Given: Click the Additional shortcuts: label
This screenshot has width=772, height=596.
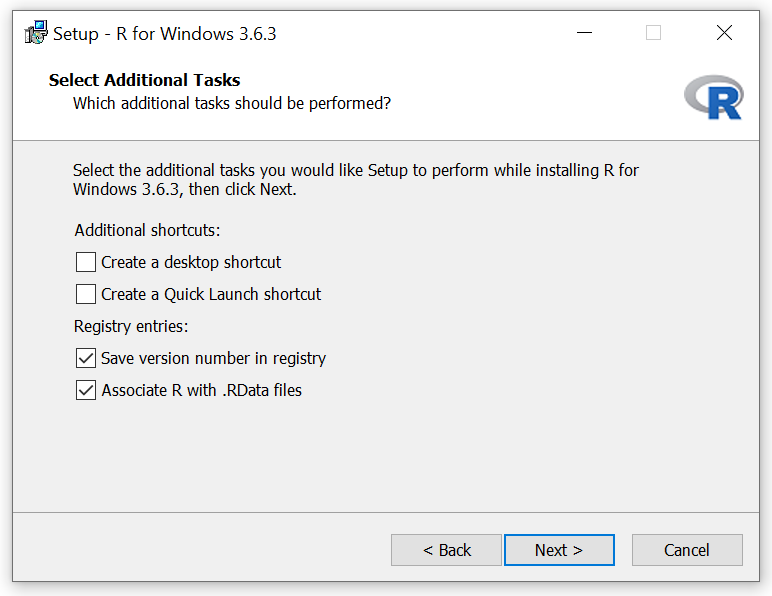Looking at the screenshot, I should coord(147,230).
